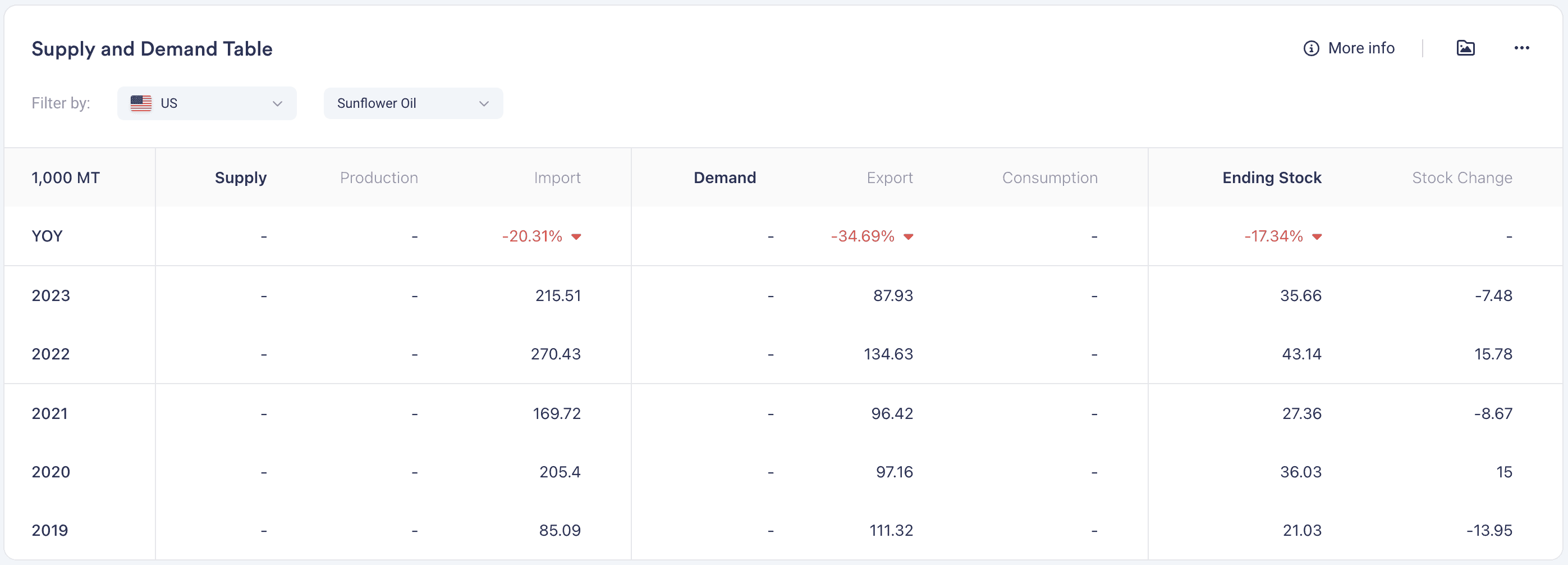Click the 215.51 import value

558,295
